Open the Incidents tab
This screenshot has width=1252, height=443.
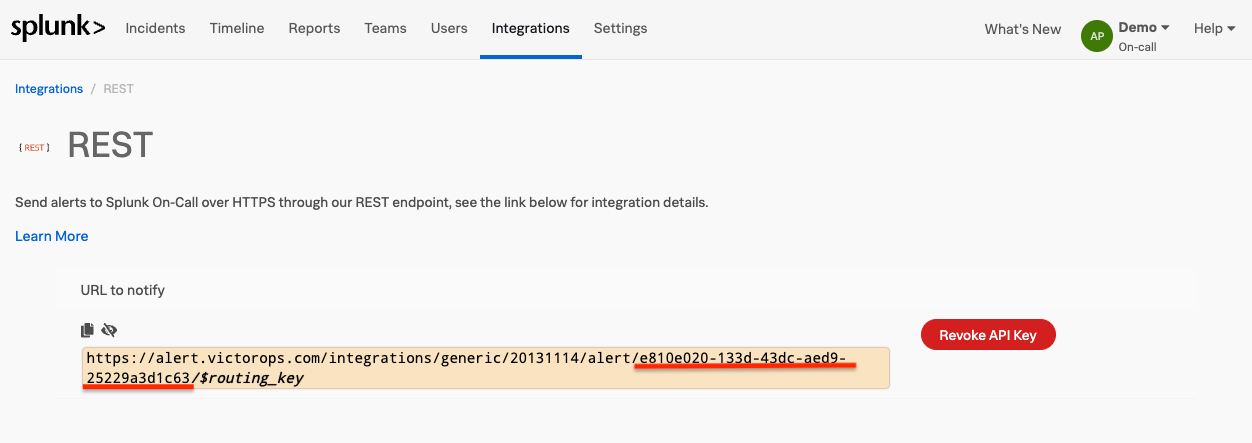point(155,29)
